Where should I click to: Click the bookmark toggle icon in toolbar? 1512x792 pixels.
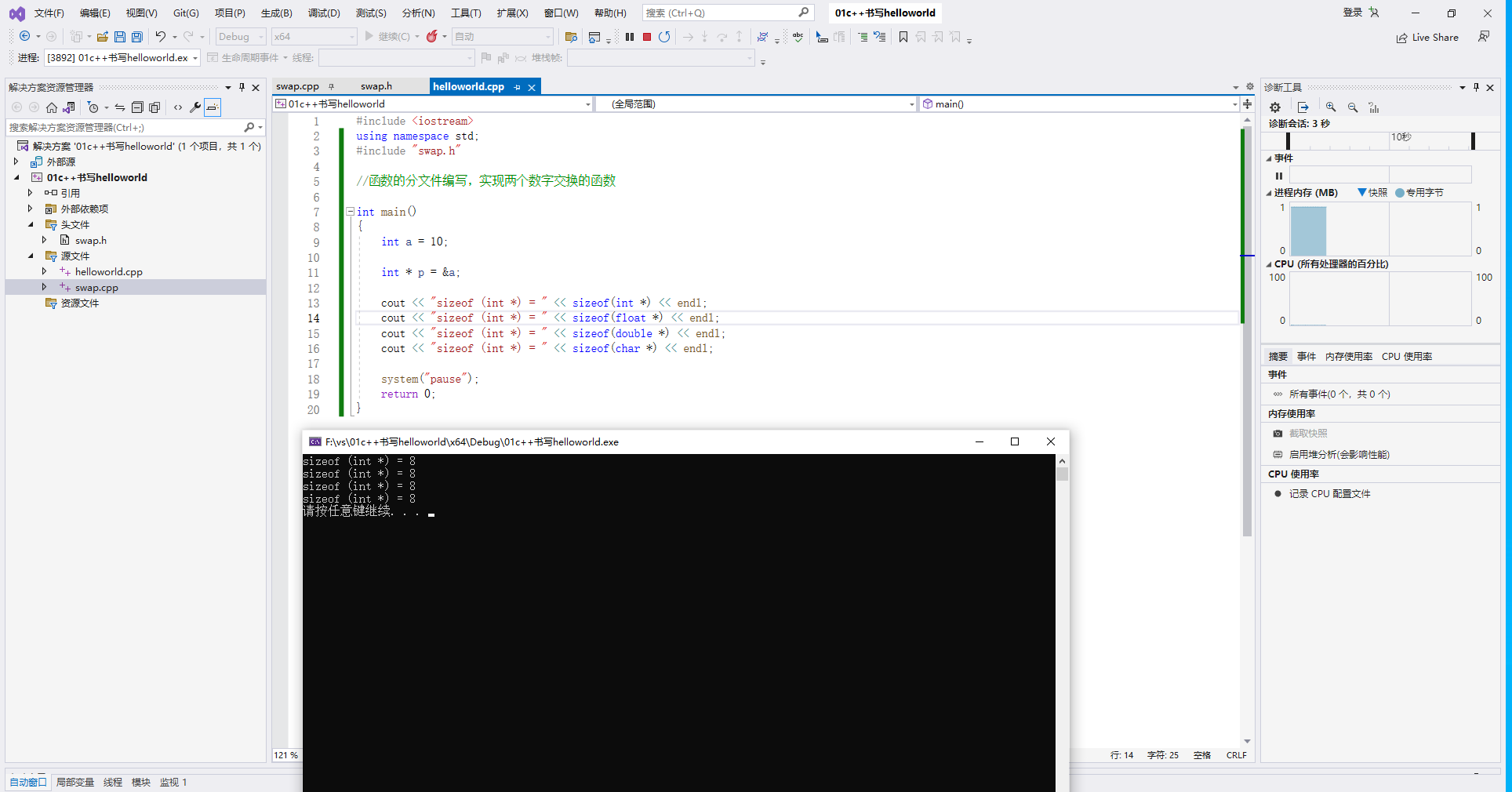(903, 37)
